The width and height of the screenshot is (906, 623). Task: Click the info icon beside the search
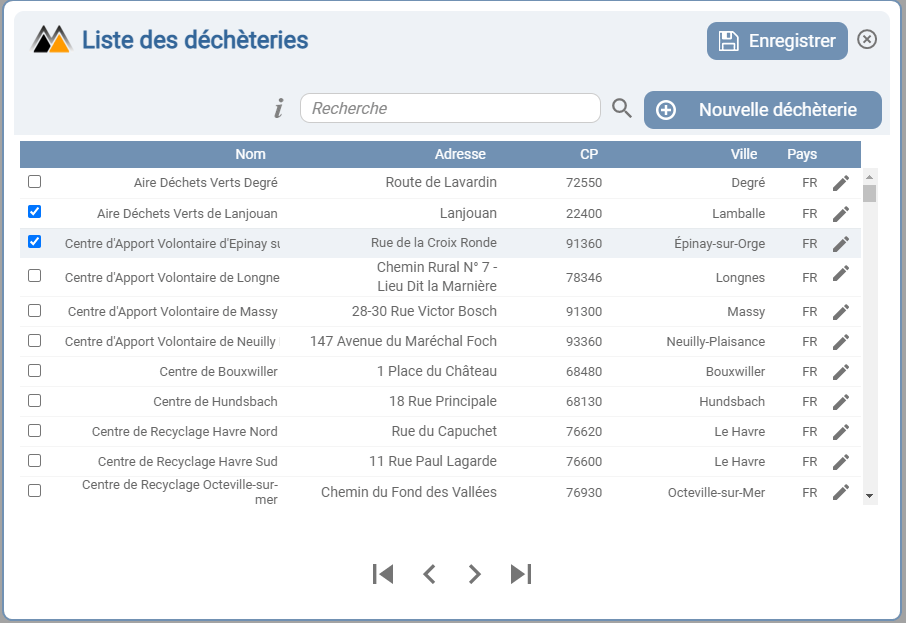[278, 108]
